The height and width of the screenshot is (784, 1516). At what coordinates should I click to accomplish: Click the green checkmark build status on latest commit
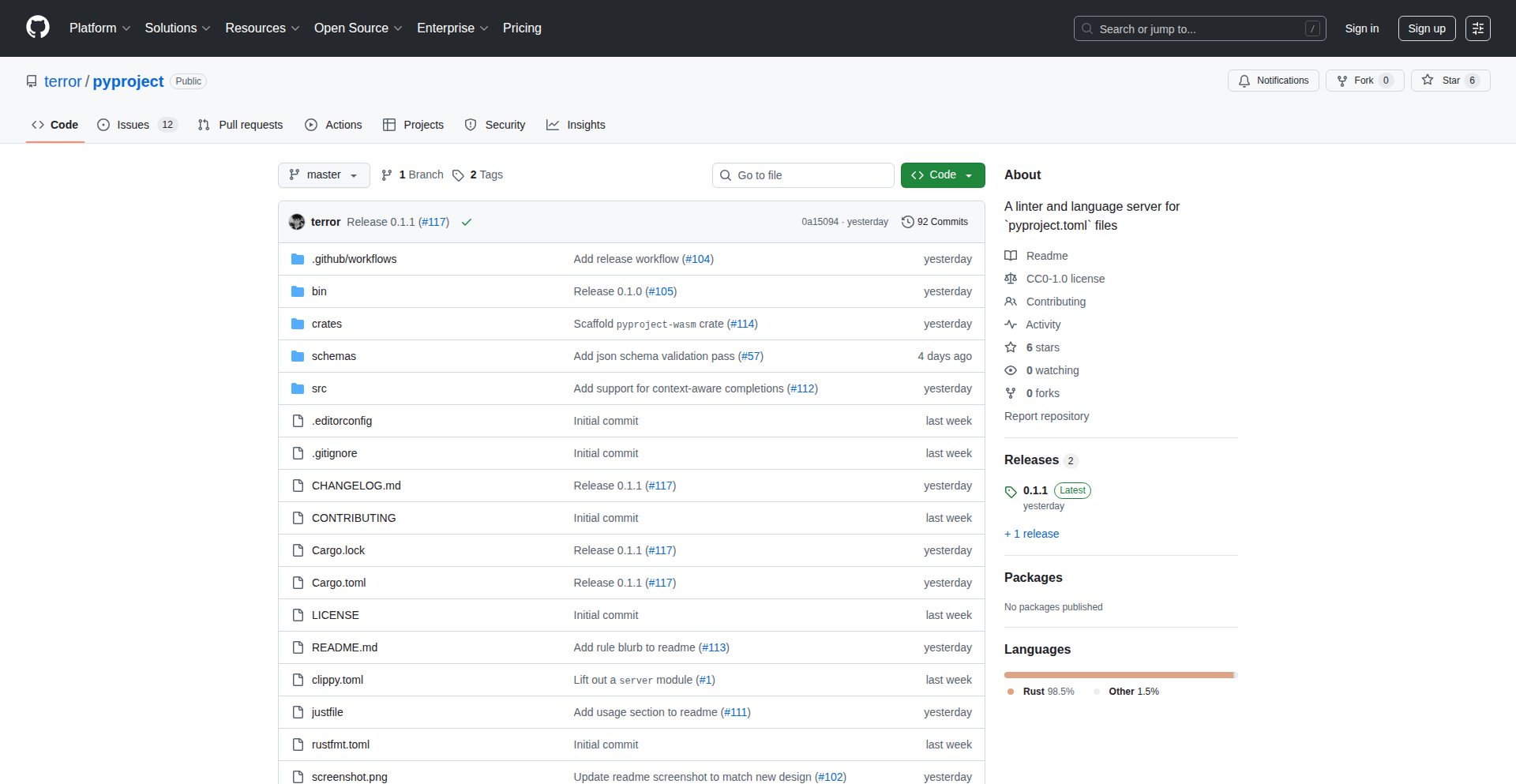click(x=467, y=222)
